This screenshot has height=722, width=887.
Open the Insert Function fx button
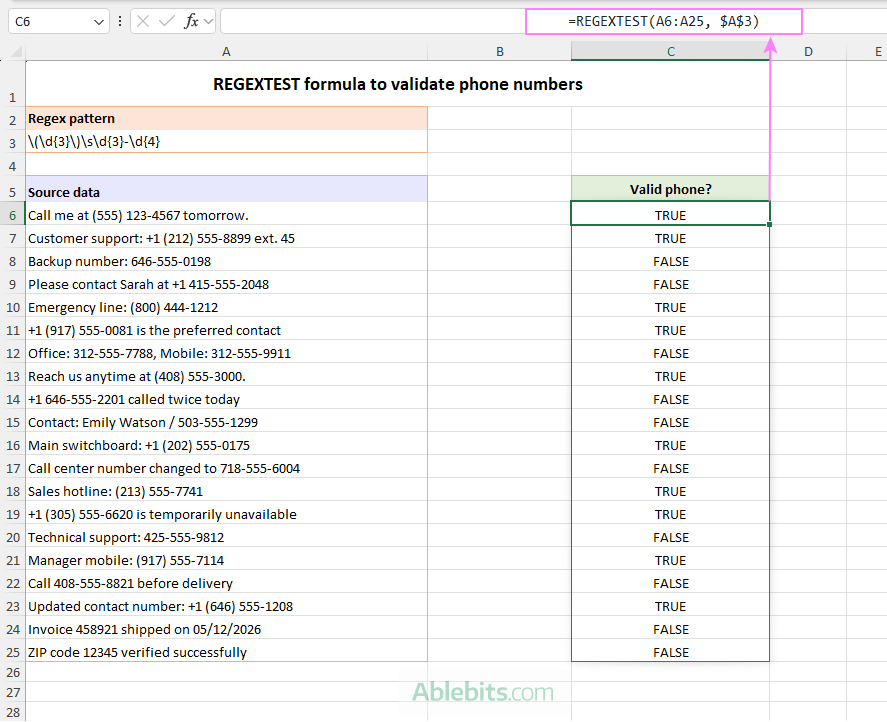[191, 22]
